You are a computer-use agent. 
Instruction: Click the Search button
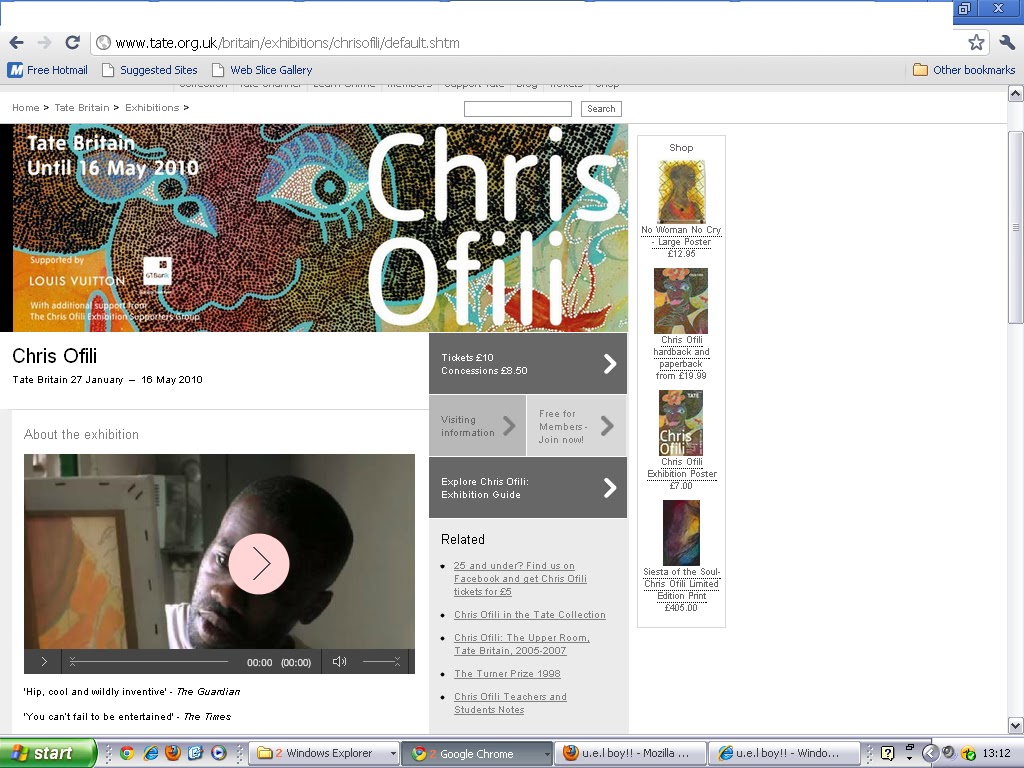[x=601, y=109]
